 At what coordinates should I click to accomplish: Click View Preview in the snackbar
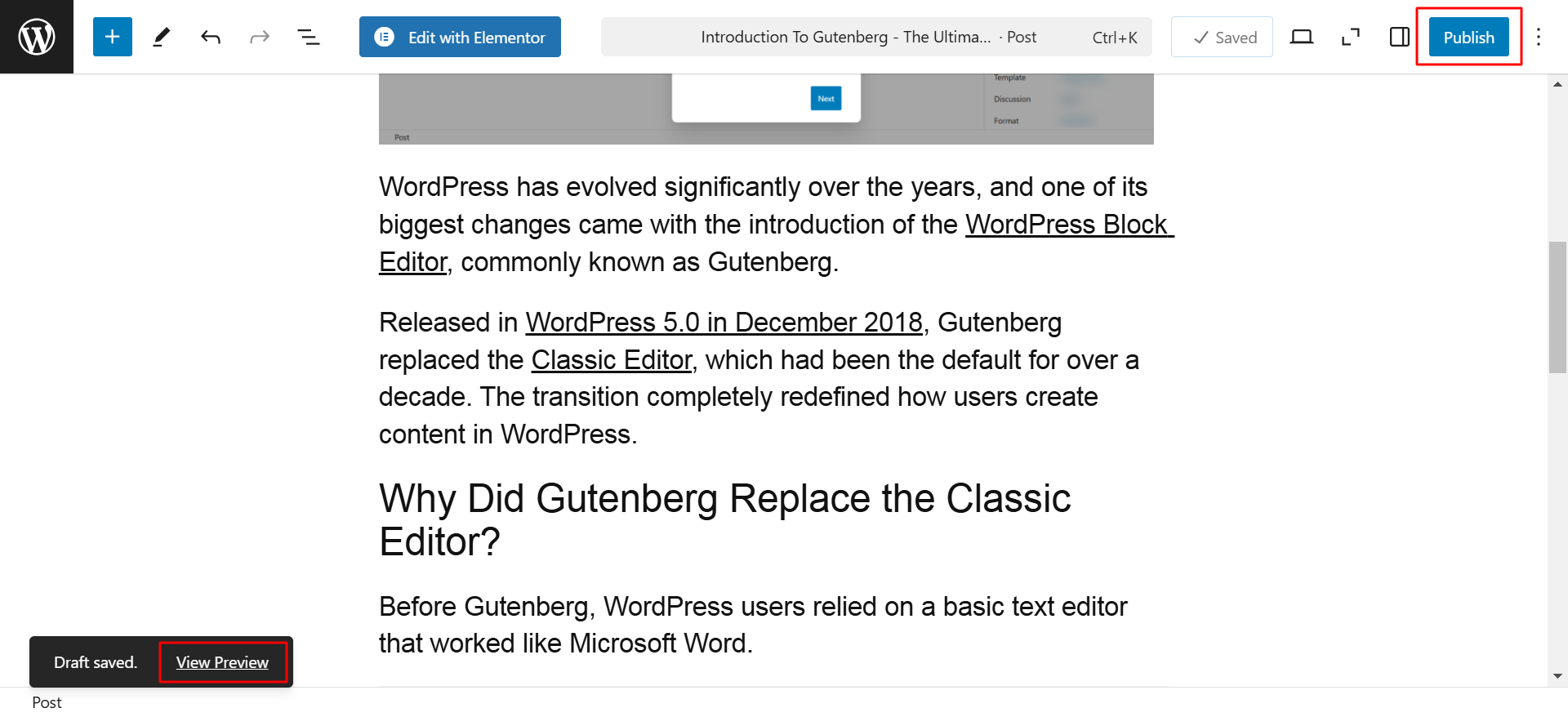click(x=222, y=662)
